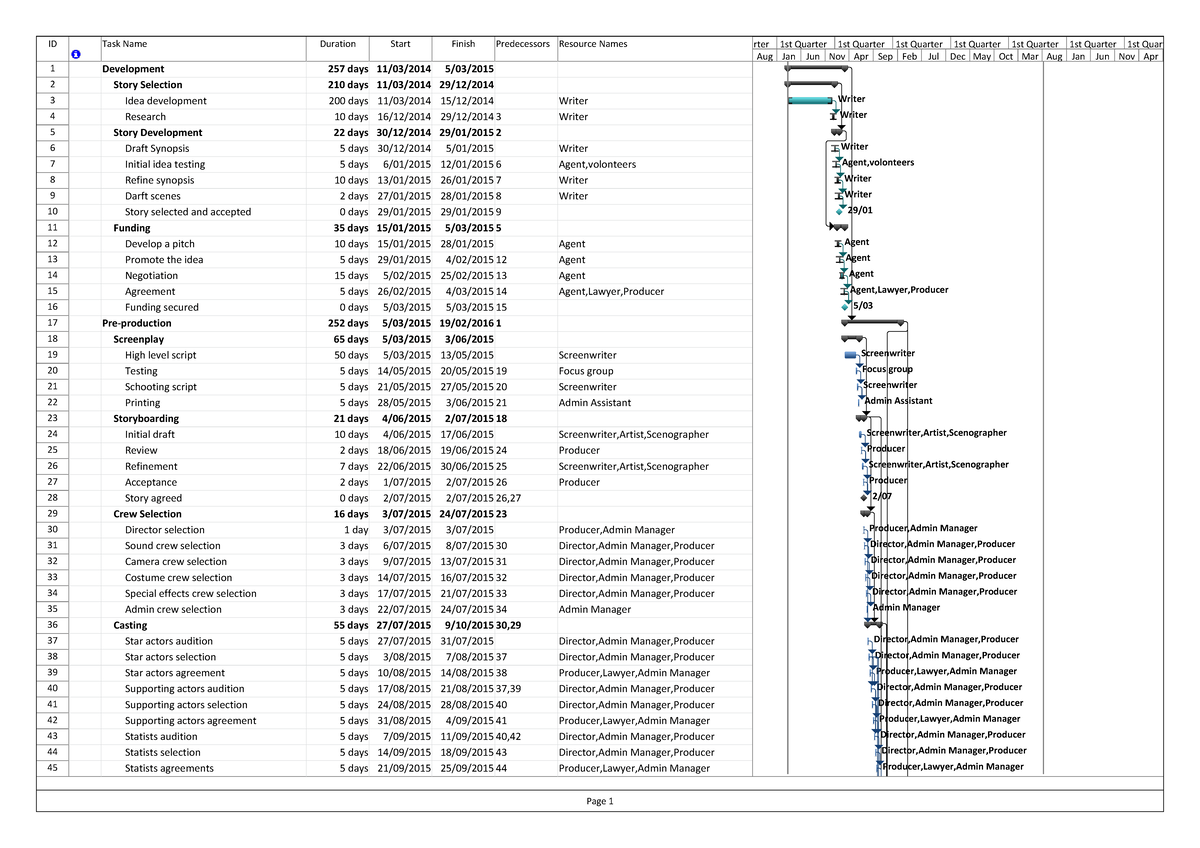Select the Statists agreements task

[x=169, y=769]
